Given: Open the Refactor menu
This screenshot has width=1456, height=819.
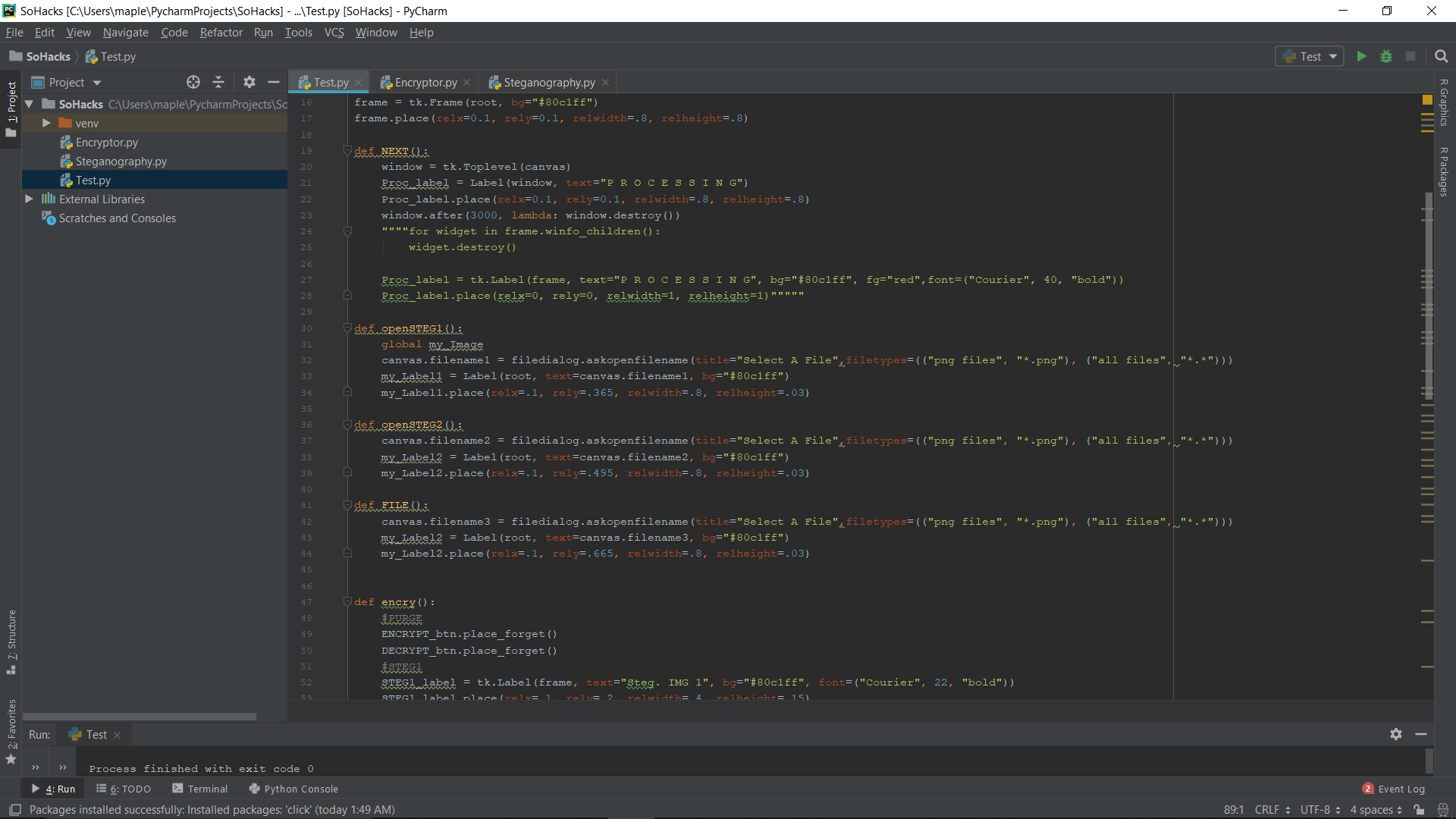Looking at the screenshot, I should 221,33.
